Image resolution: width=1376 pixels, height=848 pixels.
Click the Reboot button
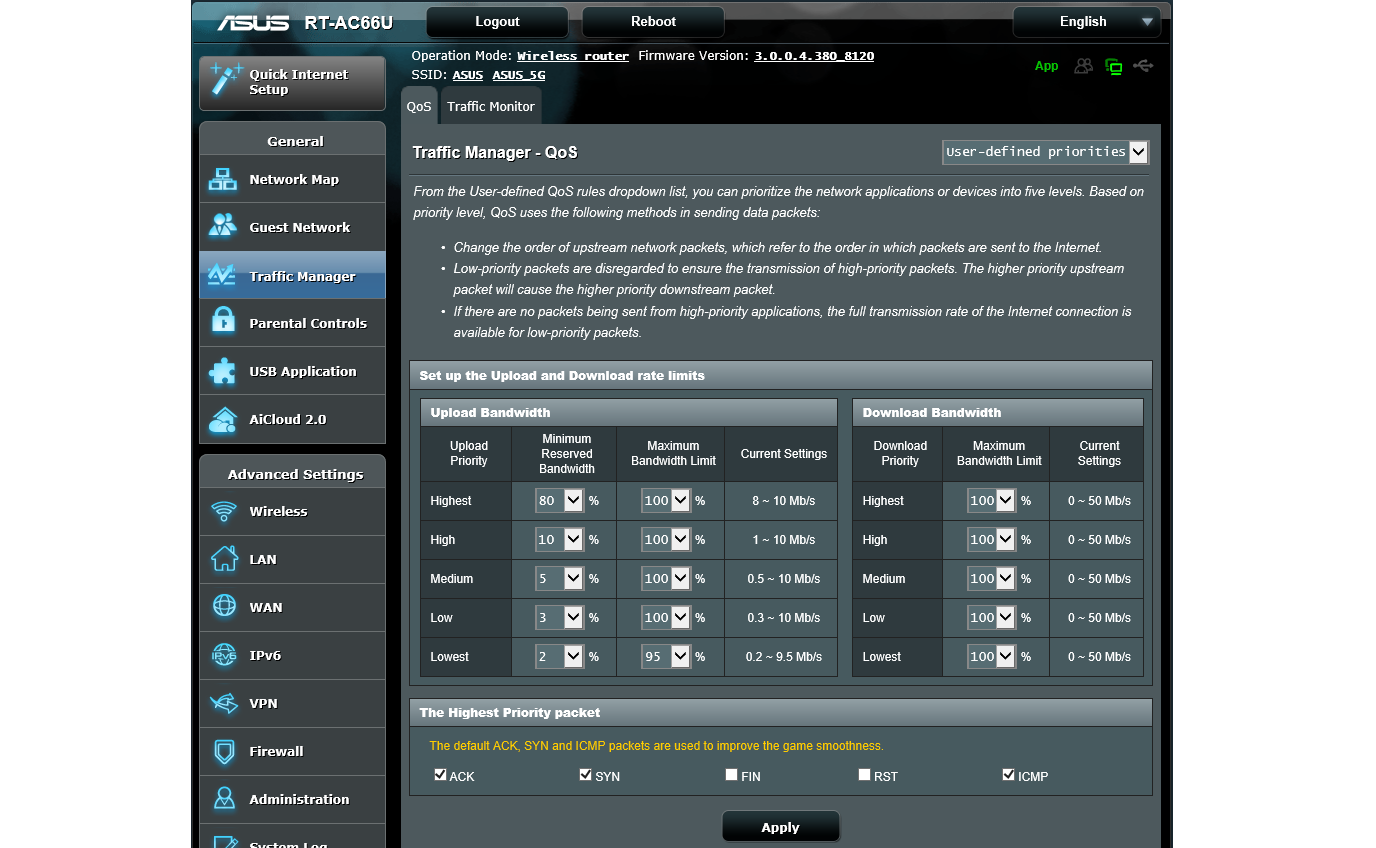(x=653, y=22)
